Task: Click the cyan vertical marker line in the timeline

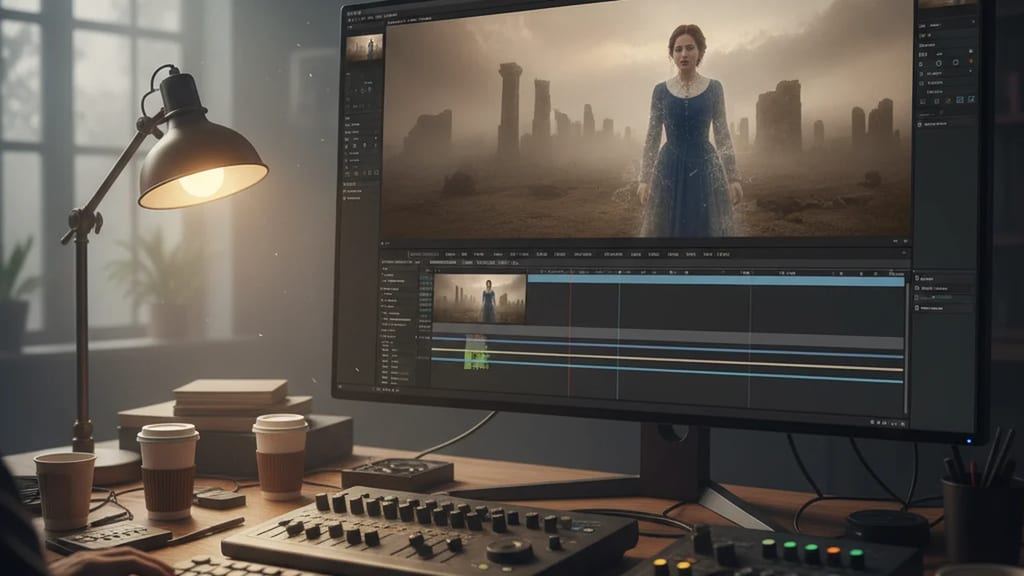Action: click(x=618, y=333)
